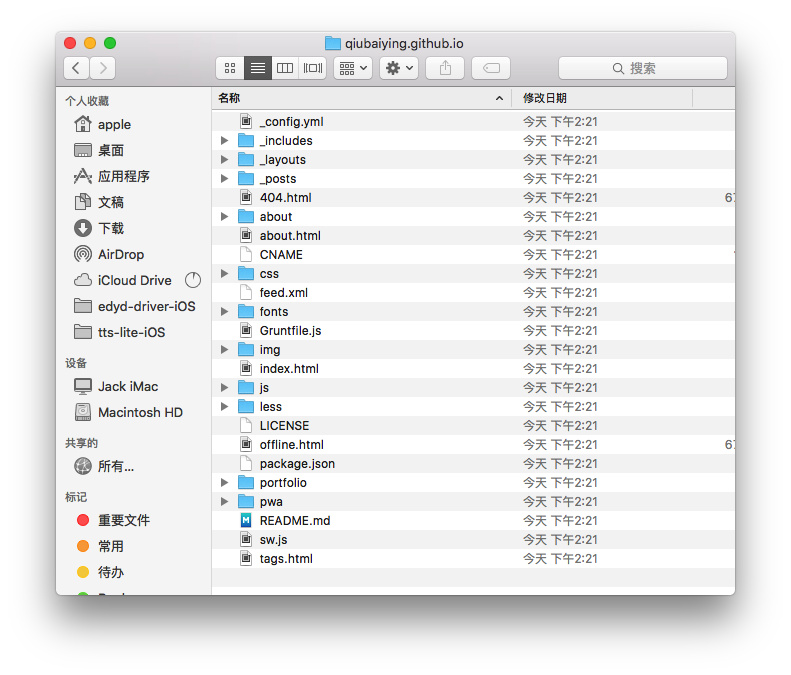Viewport: 791px width, 675px height.
Task: Select the LICENSE file
Action: pos(473,426)
